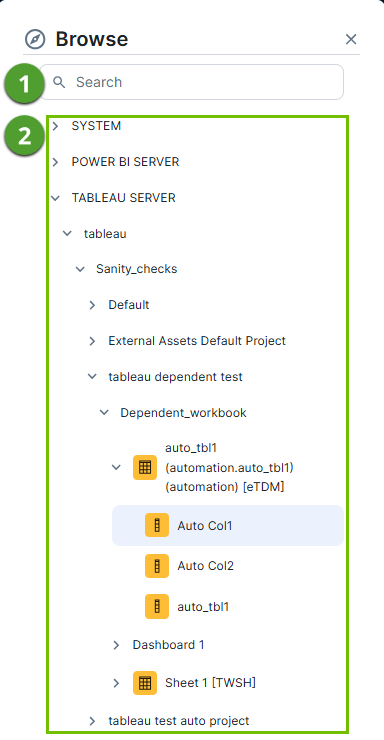
Task: Click the table icon of Sheet 1 [TWSH]
Action: 145,683
